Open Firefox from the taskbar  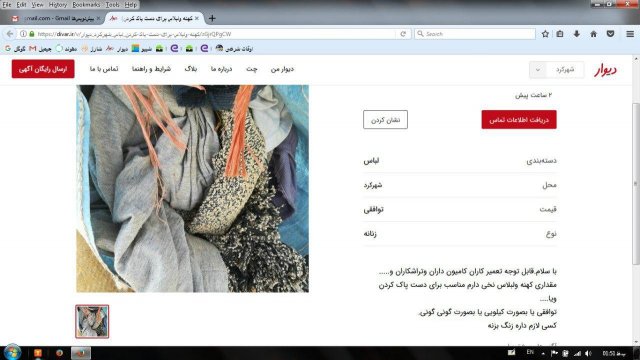[59, 353]
